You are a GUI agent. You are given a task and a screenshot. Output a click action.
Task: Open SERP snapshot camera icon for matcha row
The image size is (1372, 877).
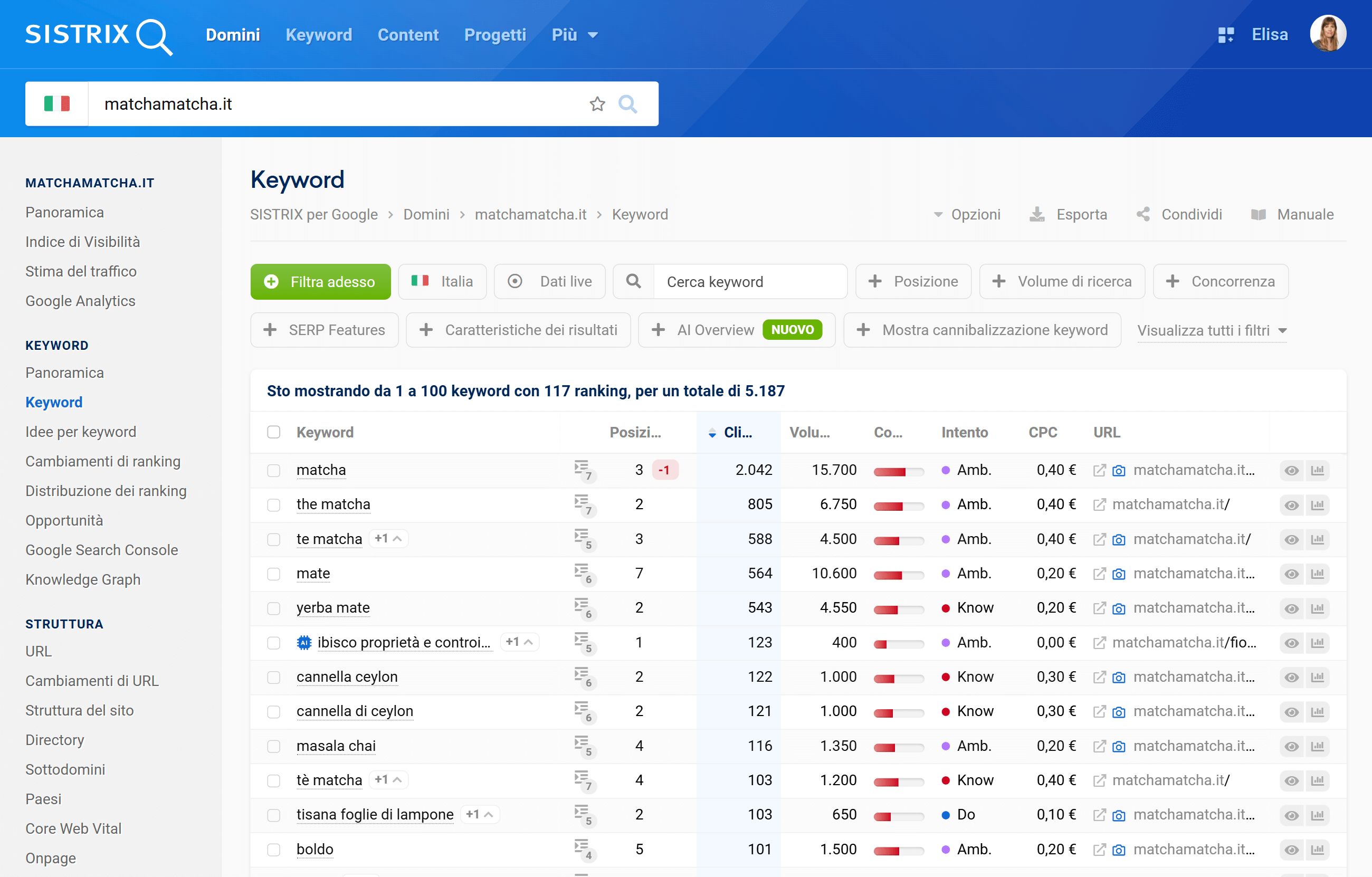tap(1119, 471)
